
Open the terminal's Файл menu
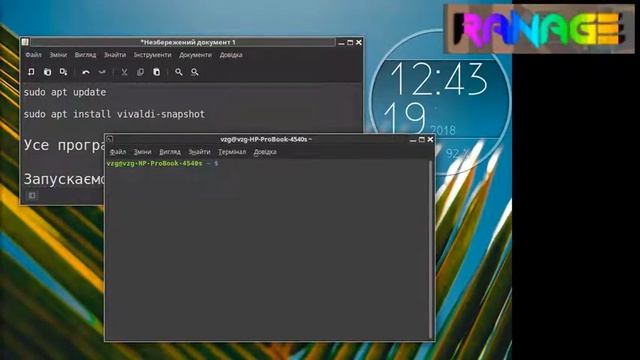[118, 152]
